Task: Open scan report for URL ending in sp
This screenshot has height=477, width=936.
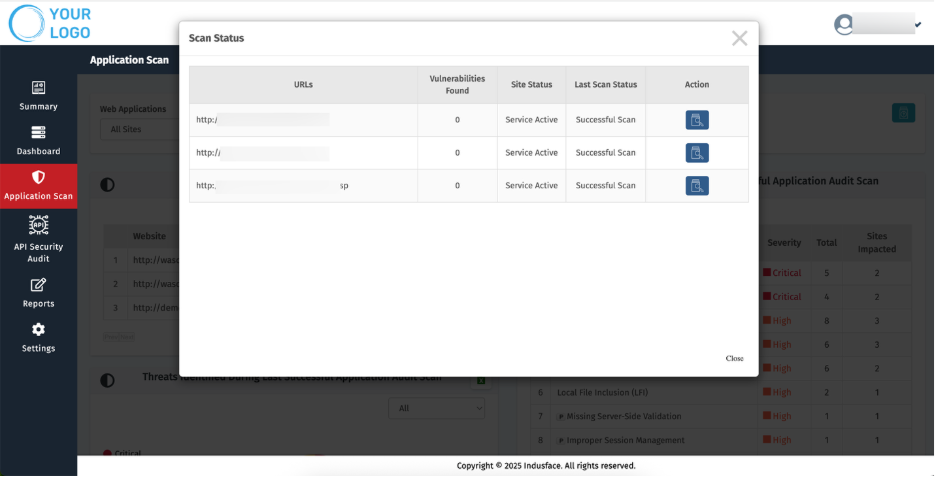Action: pos(697,186)
